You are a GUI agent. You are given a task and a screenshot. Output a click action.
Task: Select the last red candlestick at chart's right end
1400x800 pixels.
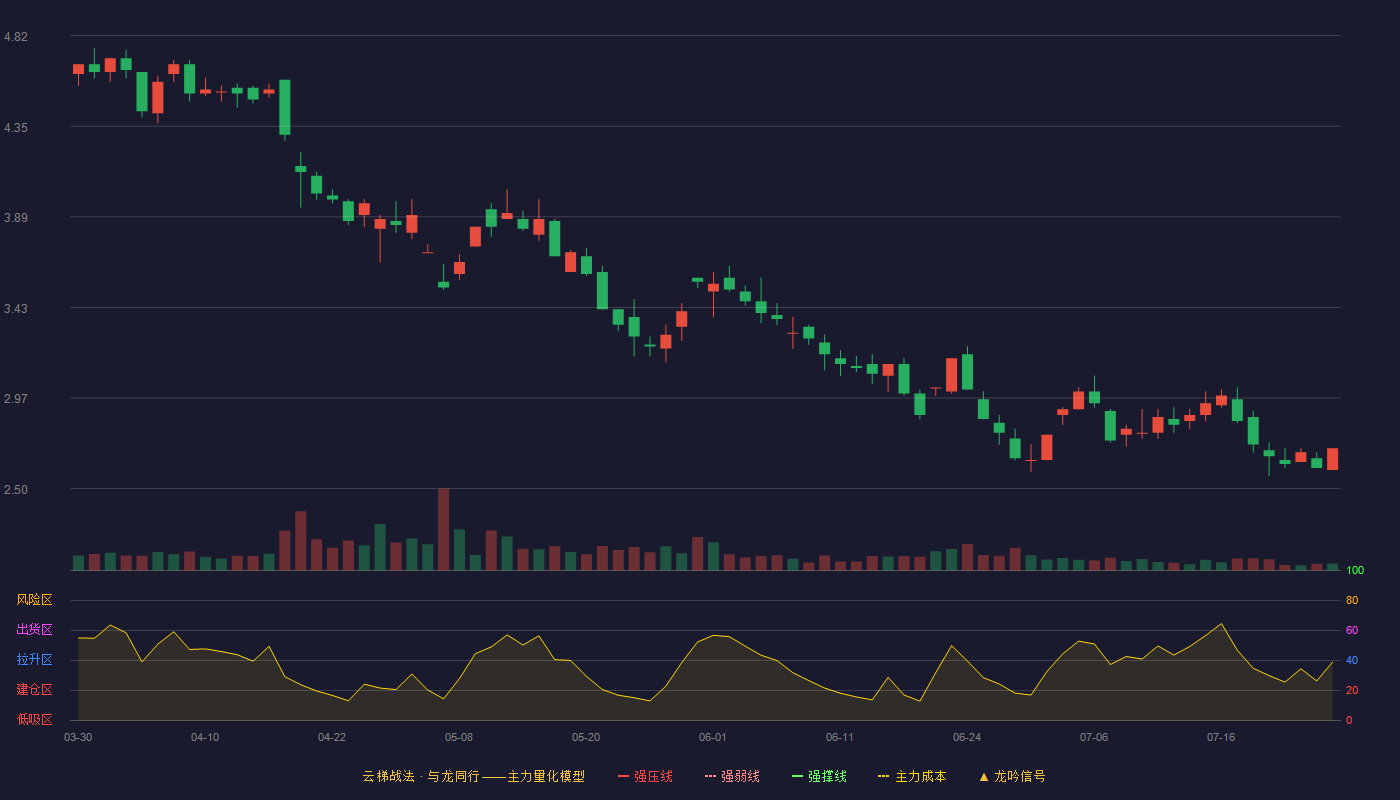tap(1332, 459)
